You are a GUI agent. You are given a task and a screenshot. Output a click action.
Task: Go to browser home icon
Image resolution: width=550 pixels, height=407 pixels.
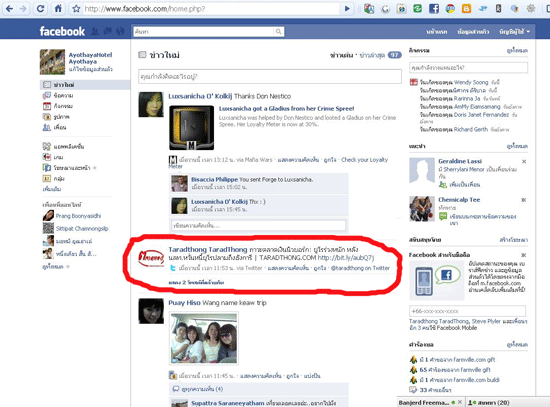tap(58, 8)
